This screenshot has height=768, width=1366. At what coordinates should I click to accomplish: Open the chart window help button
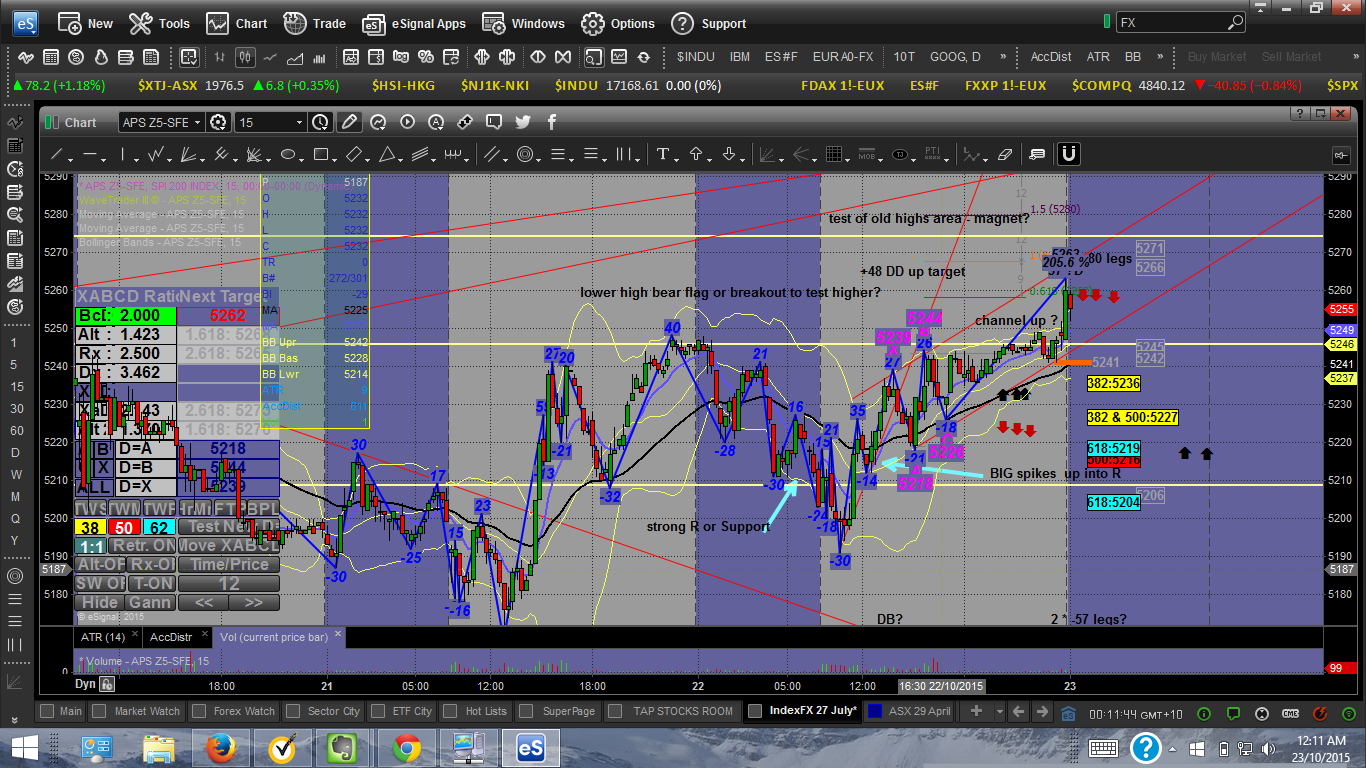click(1299, 113)
